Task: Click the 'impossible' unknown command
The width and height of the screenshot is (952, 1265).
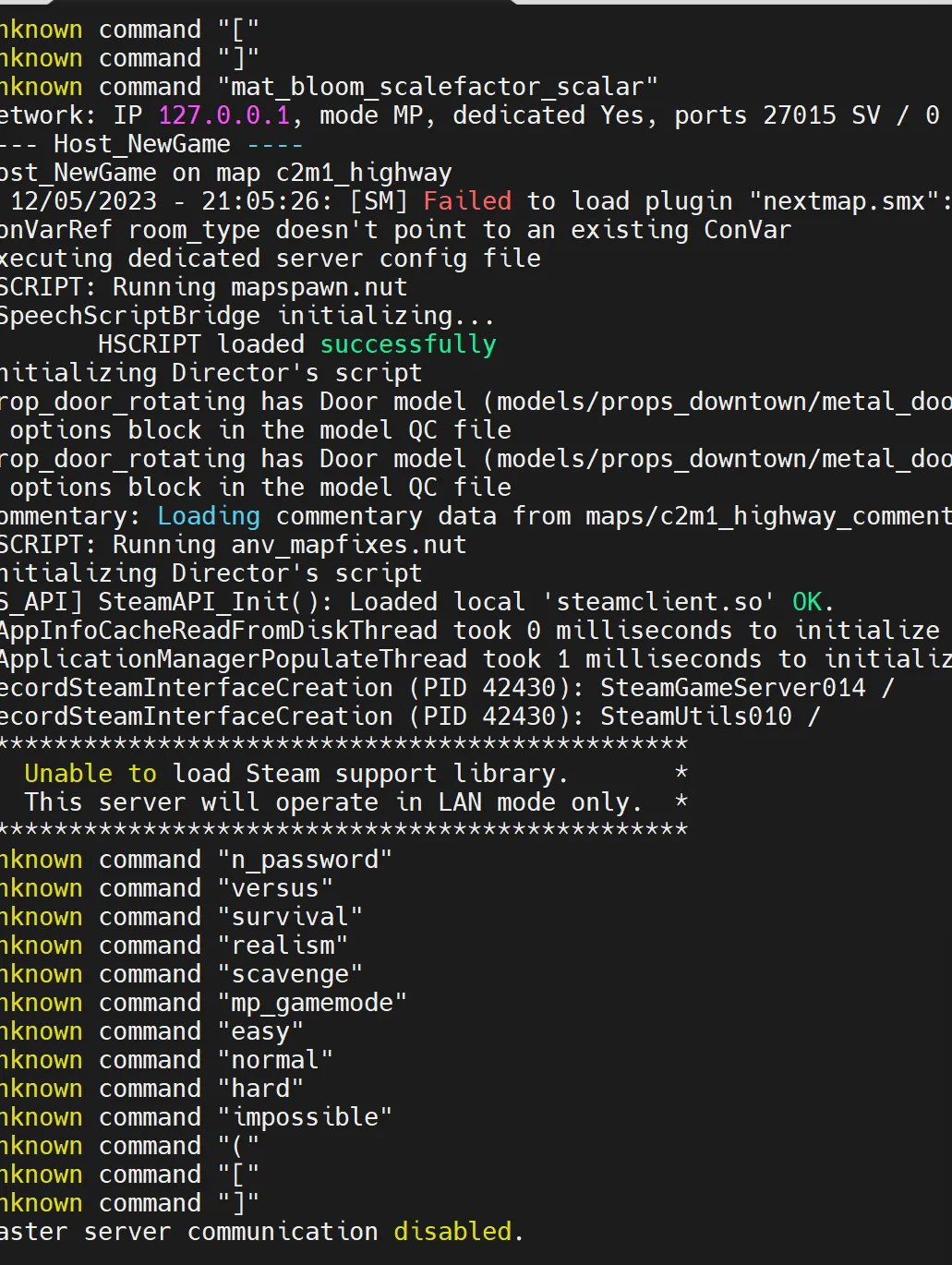Action: point(305,1117)
